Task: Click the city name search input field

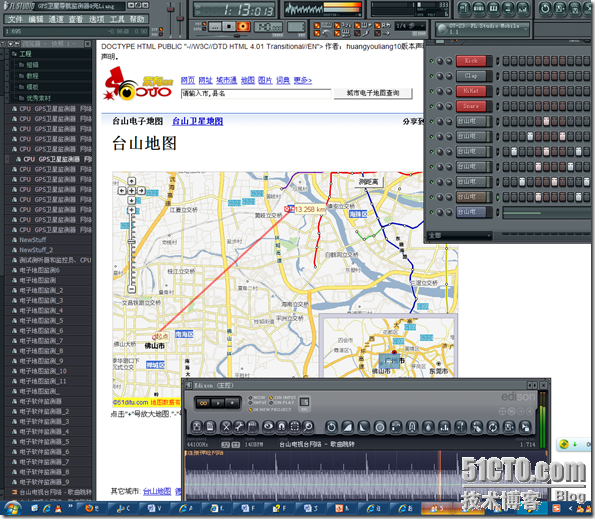Action: coord(256,93)
